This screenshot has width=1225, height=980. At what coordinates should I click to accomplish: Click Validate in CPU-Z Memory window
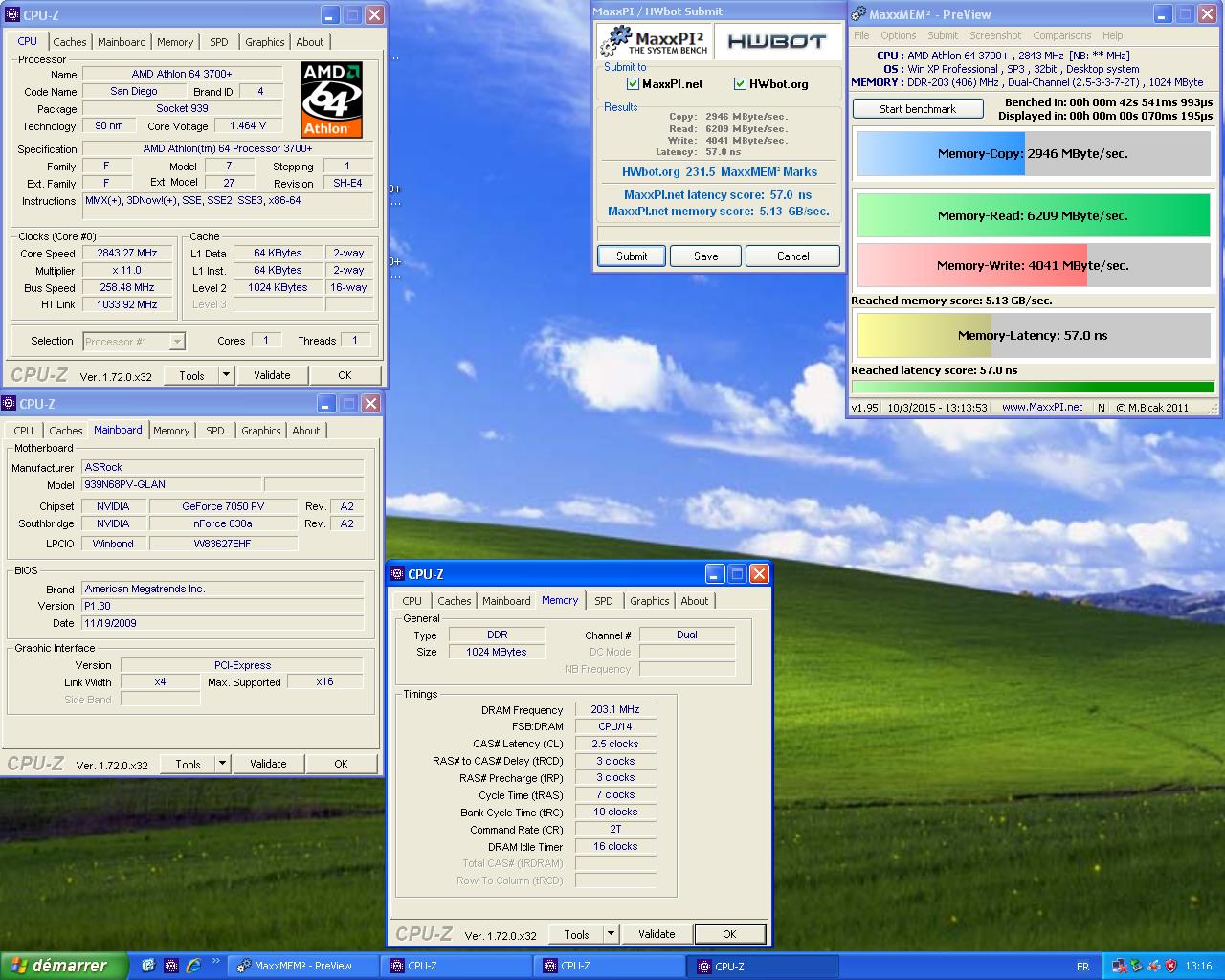657,934
